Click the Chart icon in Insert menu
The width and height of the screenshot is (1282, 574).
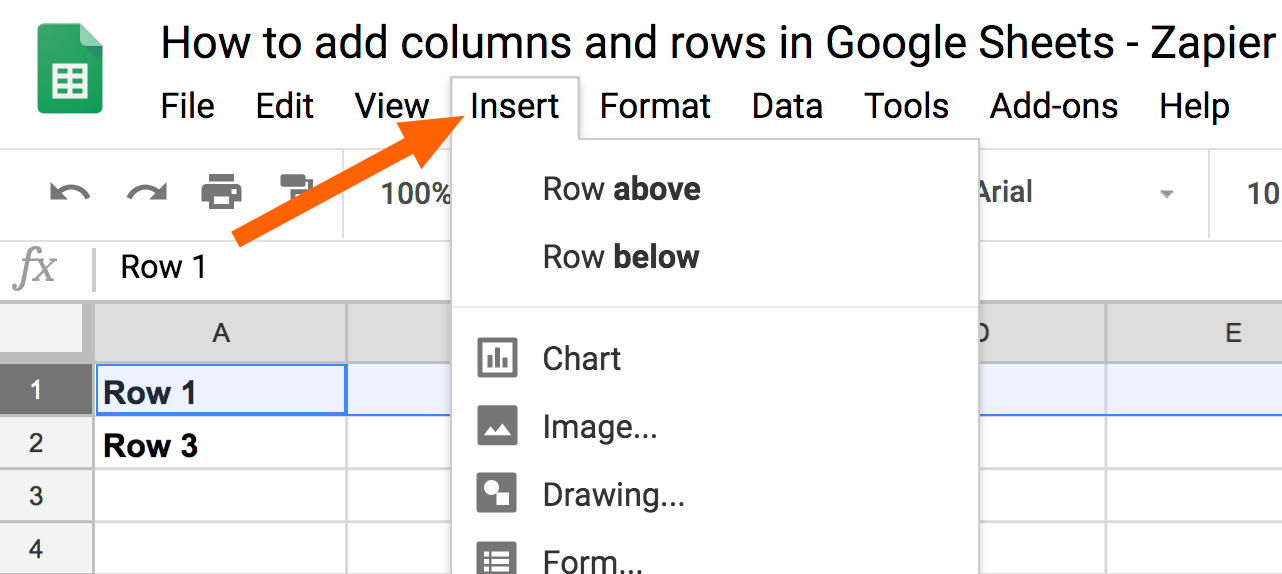pyautogui.click(x=497, y=358)
